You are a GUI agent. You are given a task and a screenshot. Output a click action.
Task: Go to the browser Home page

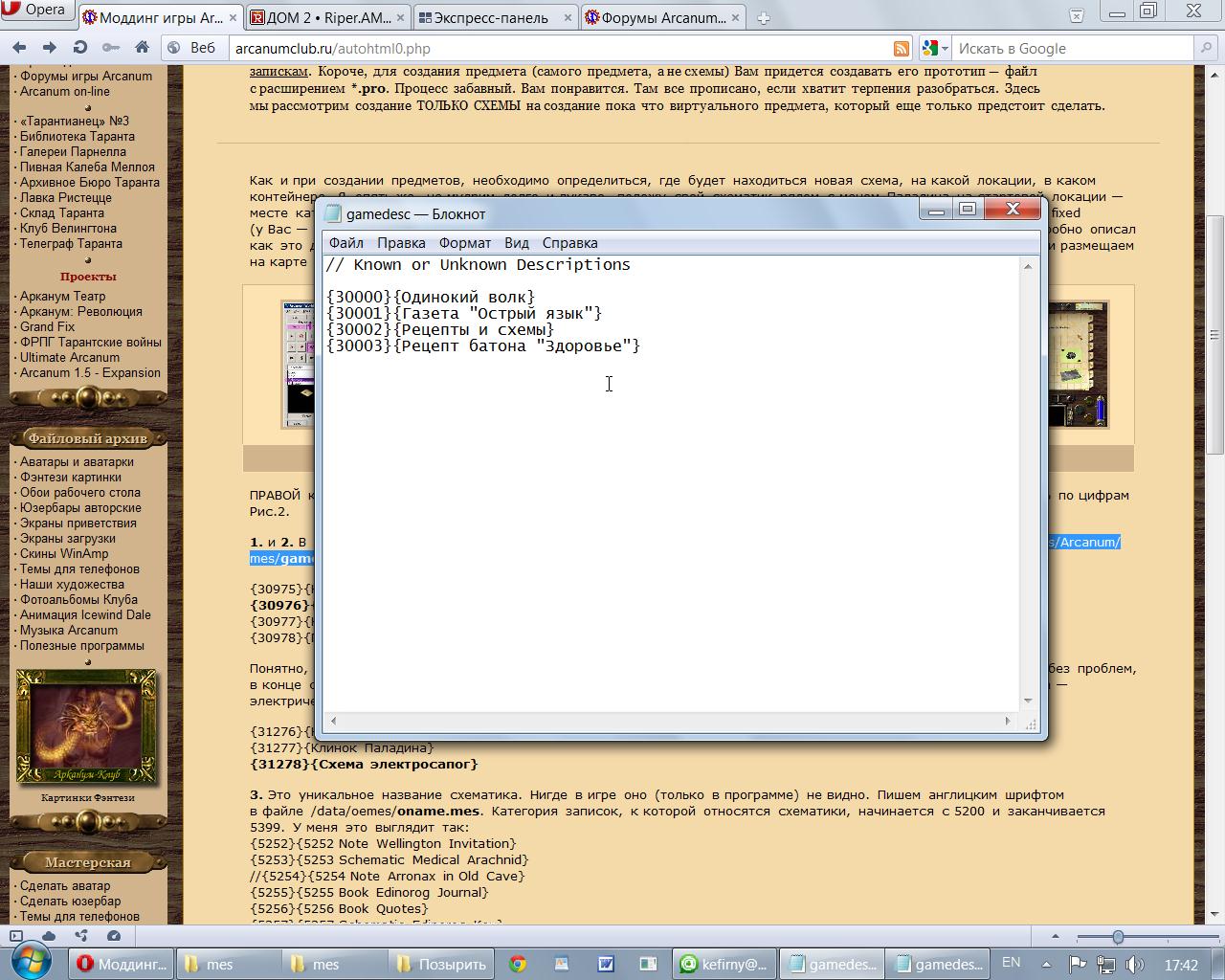coord(142,48)
